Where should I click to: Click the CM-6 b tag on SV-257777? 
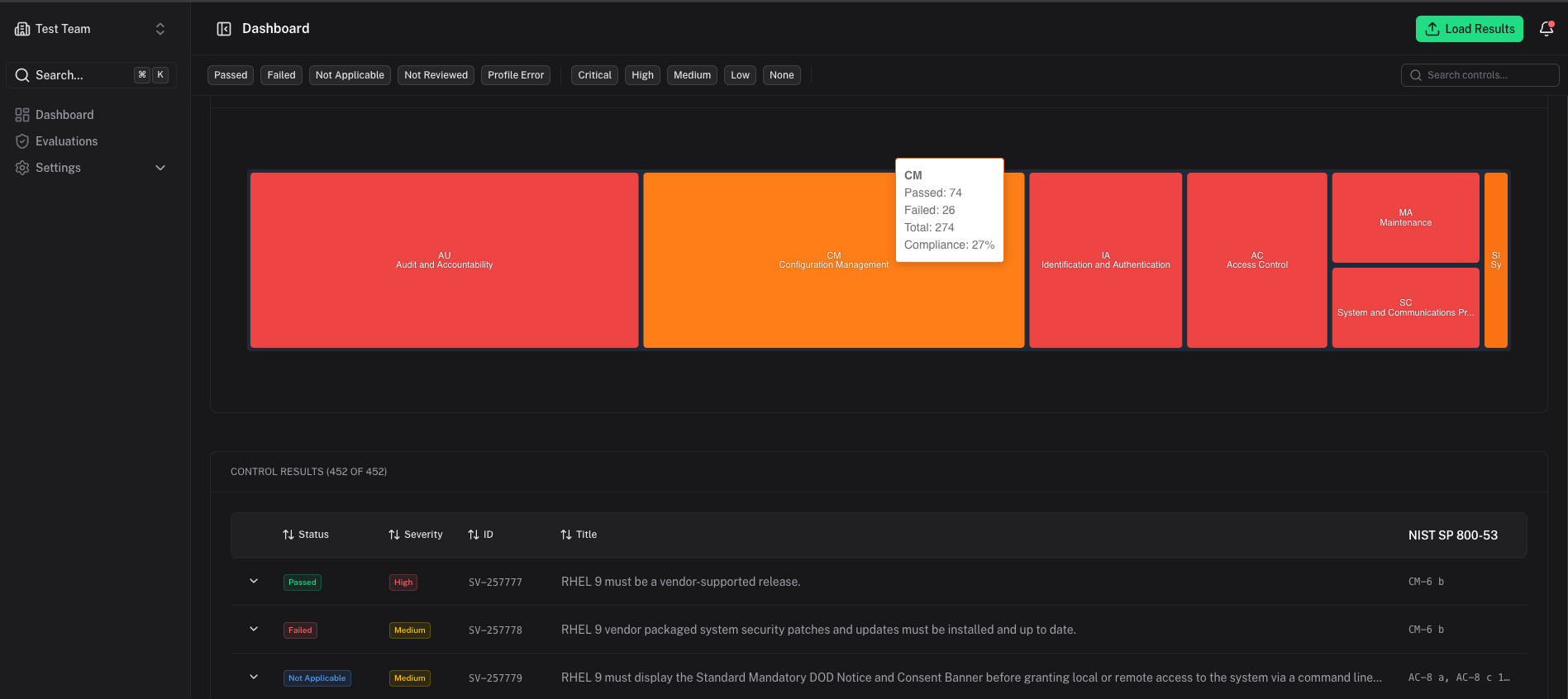click(x=1426, y=582)
